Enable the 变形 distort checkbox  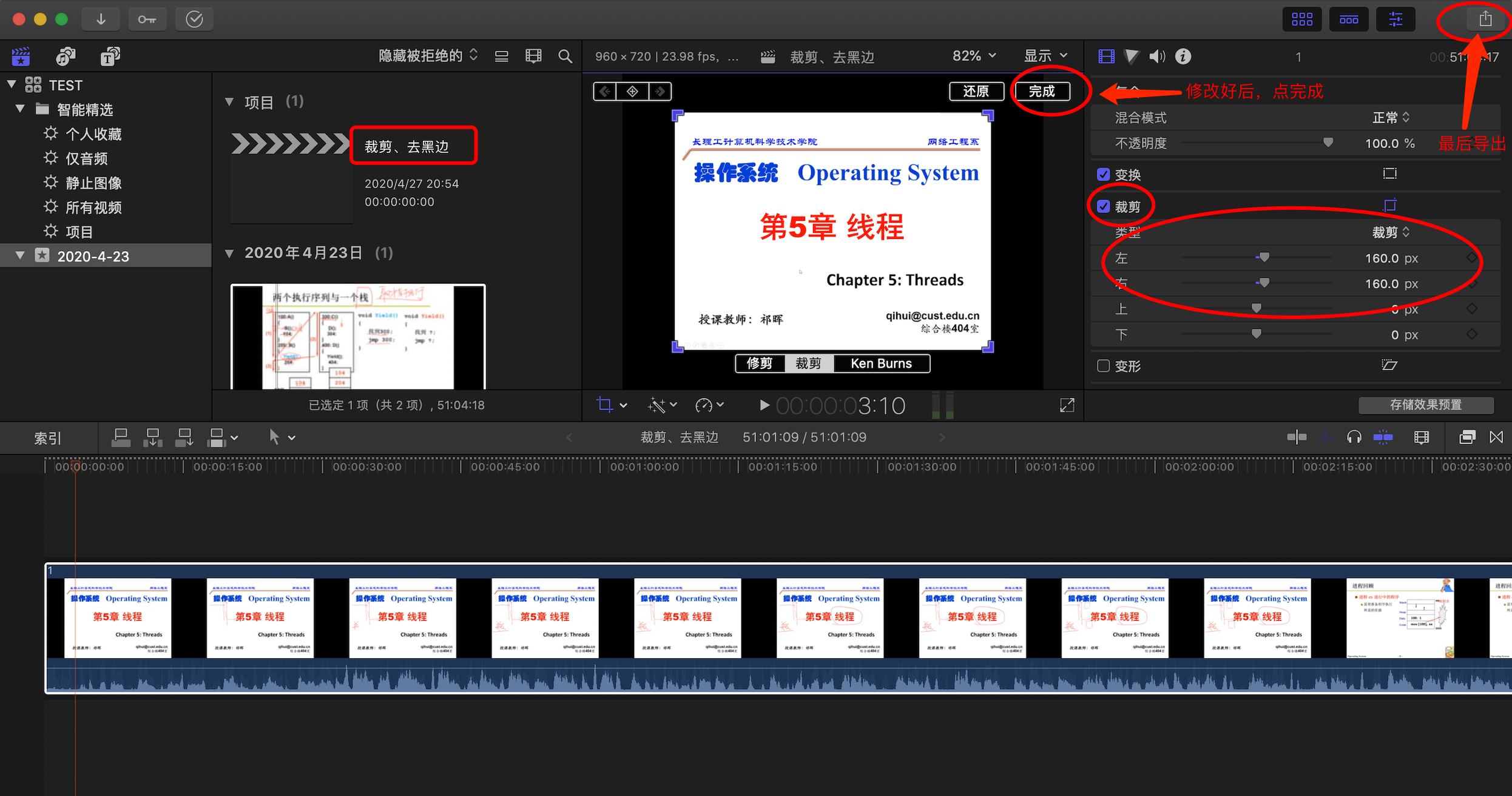click(1104, 366)
